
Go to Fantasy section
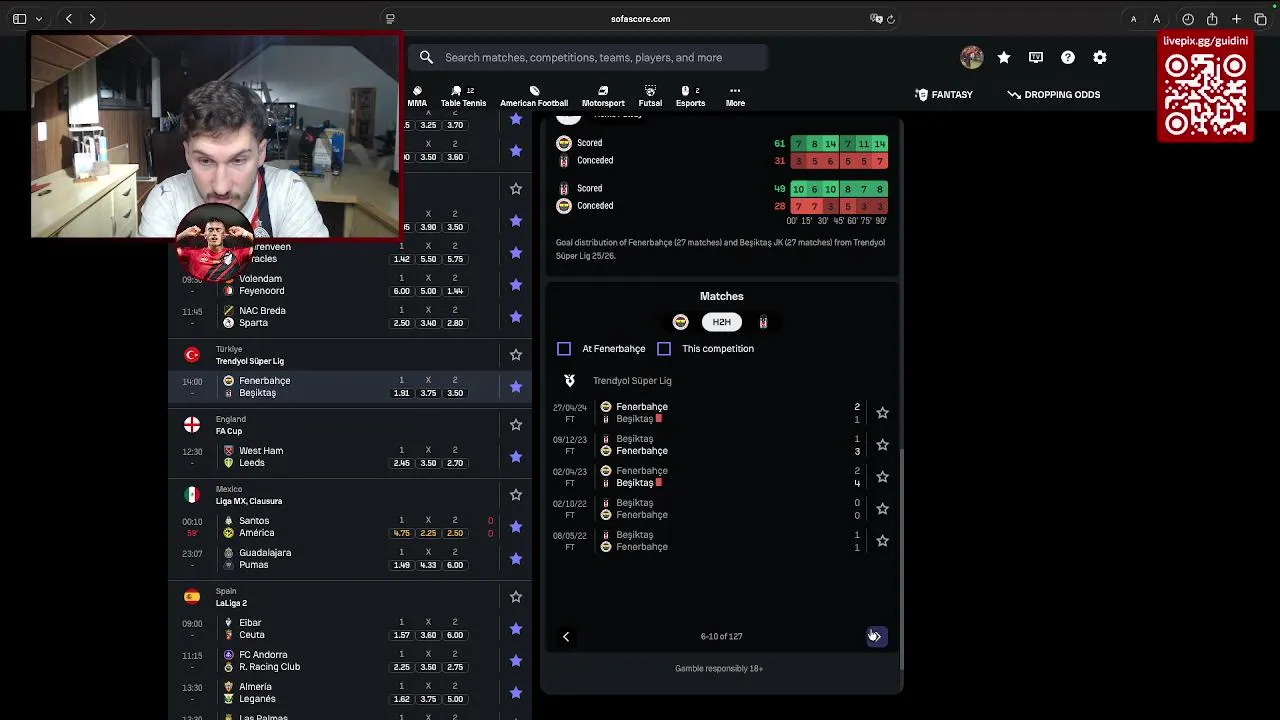[x=943, y=94]
